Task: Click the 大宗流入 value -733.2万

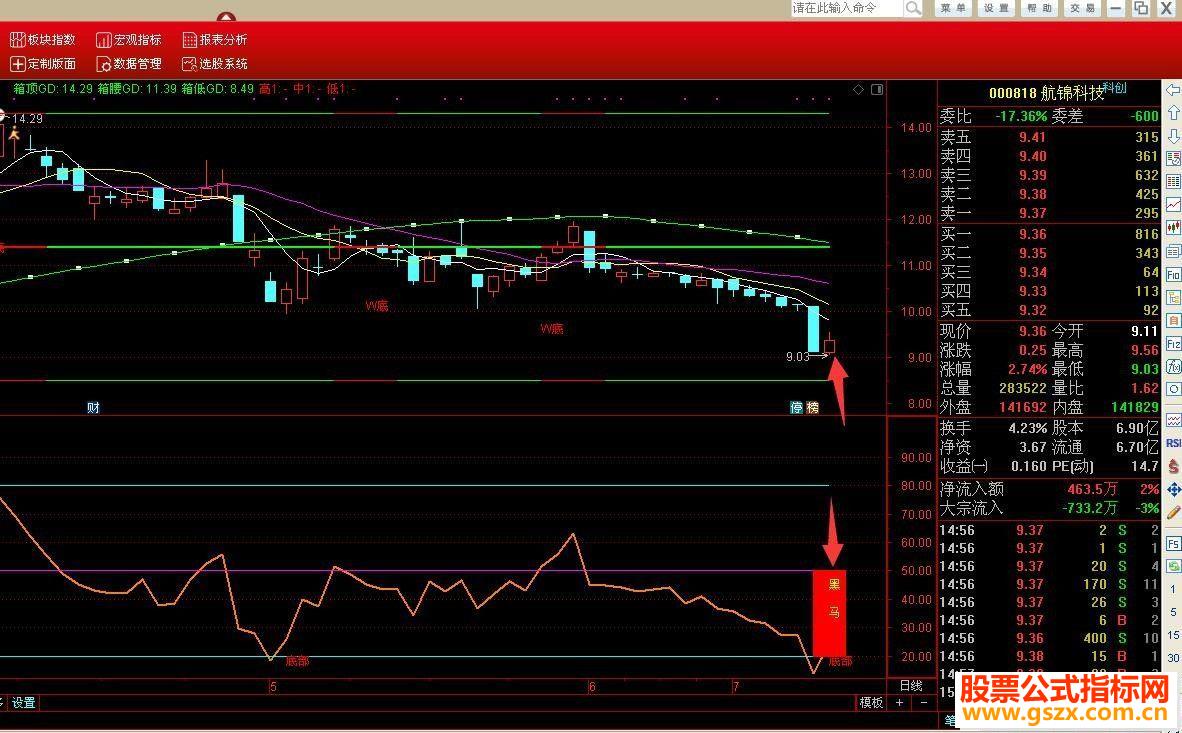Action: (1090, 508)
